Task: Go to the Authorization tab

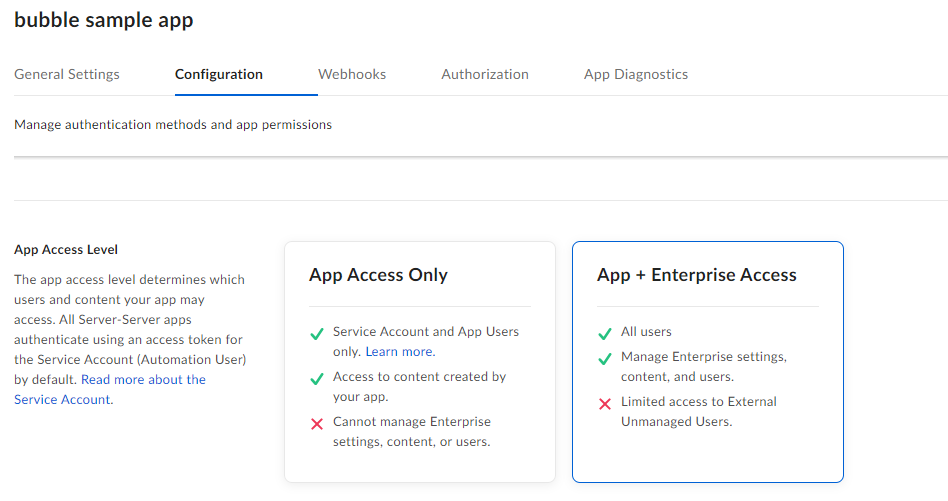Action: pos(485,74)
